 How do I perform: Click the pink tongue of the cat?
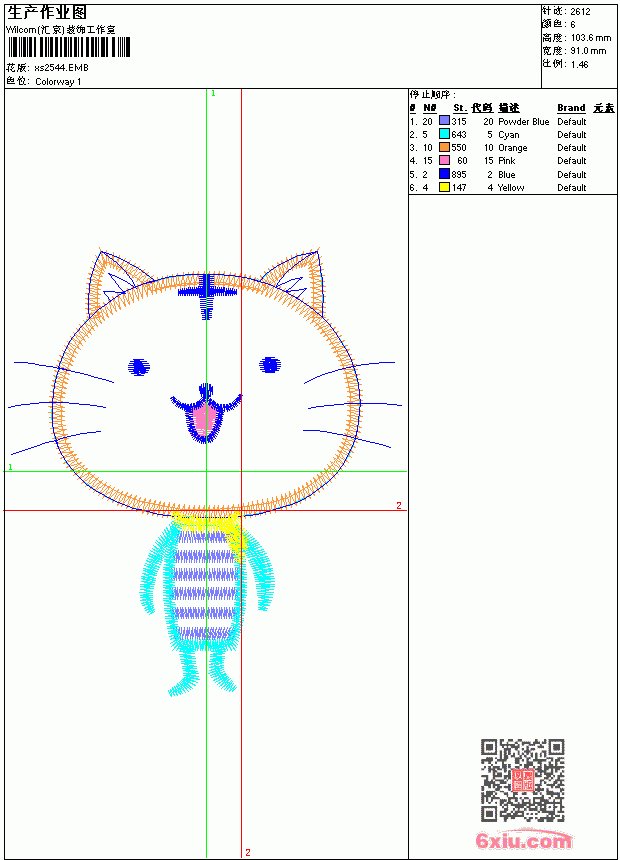pyautogui.click(x=204, y=420)
